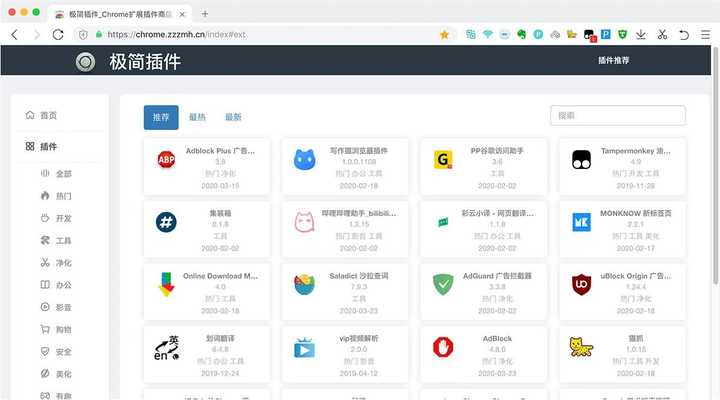This screenshot has width=720, height=400.
Task: Click the downloads arrow toolbar icon
Action: coord(641,34)
